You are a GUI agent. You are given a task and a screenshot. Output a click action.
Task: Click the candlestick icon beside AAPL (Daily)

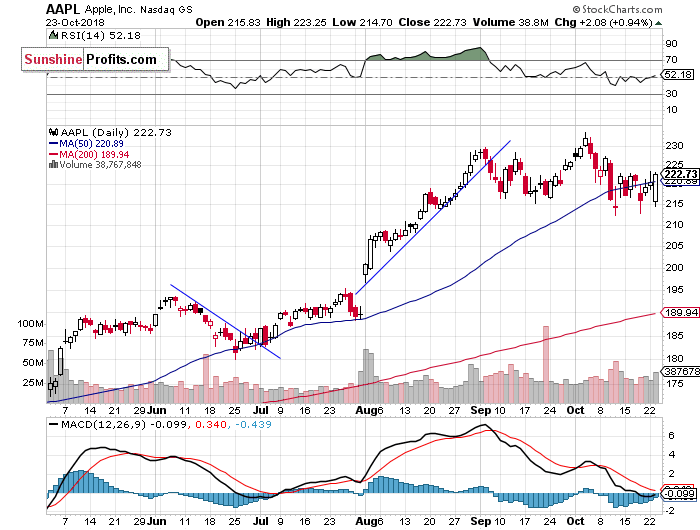coord(54,132)
